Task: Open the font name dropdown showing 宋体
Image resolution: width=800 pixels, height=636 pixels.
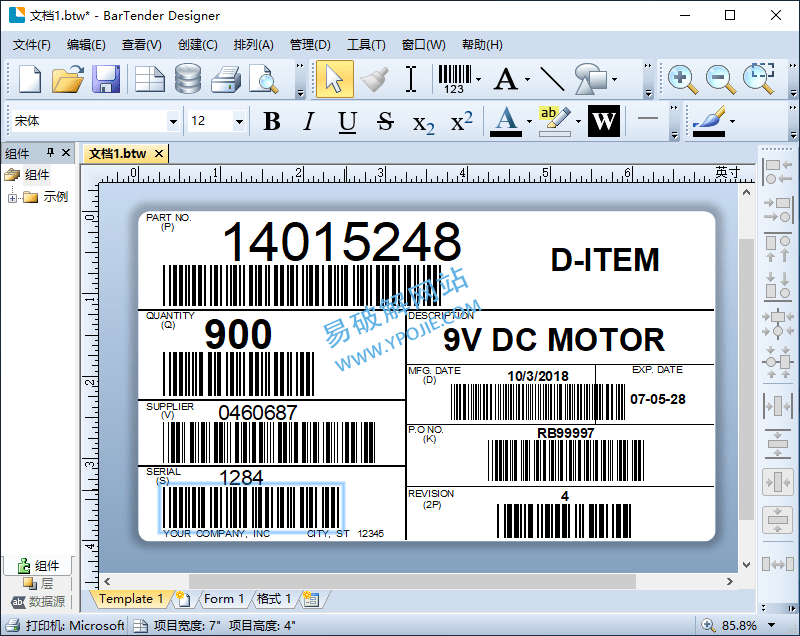Action: tap(96, 121)
